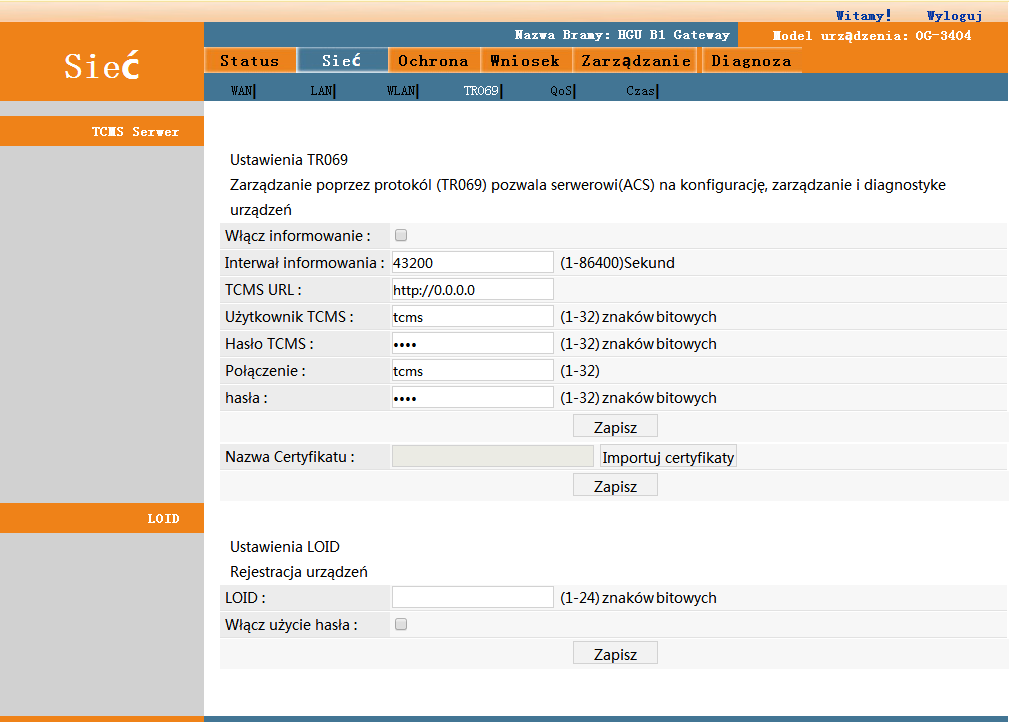Go to the Zarządzanie tab
The width and height of the screenshot is (1009, 722).
[x=637, y=61]
